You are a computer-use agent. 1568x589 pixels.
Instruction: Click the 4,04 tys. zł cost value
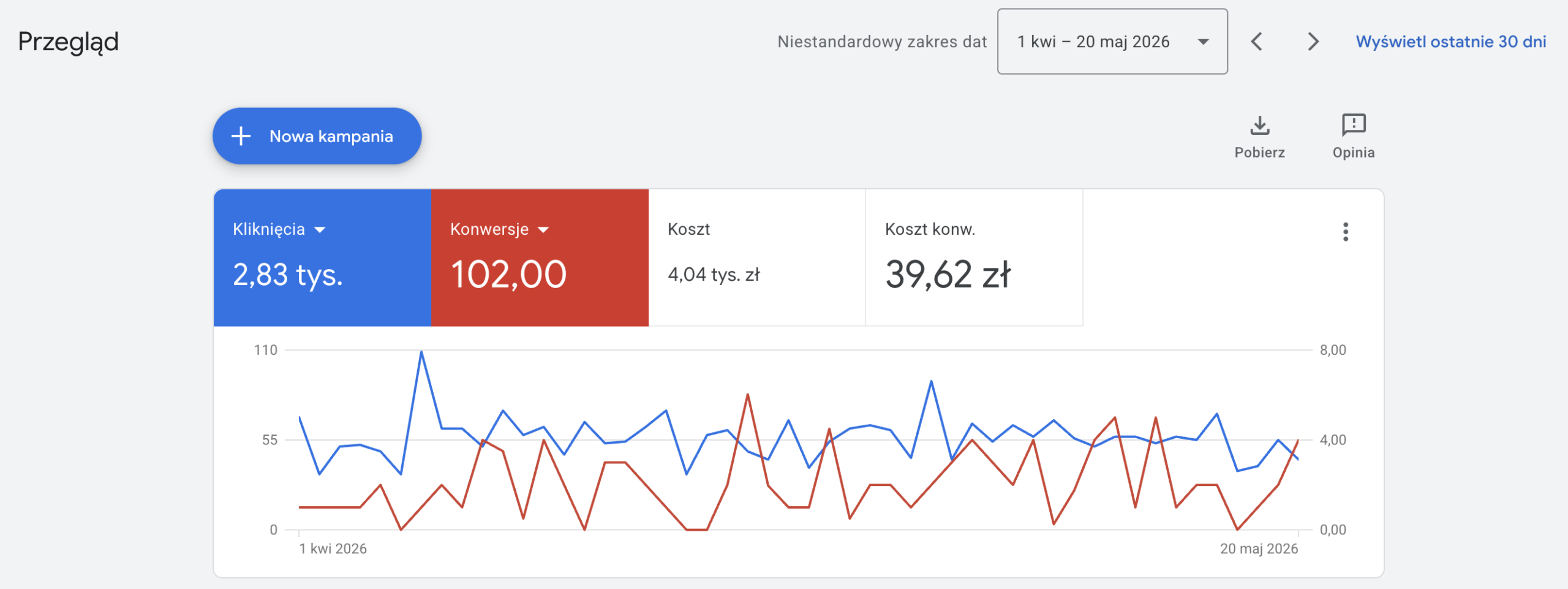[x=714, y=275]
